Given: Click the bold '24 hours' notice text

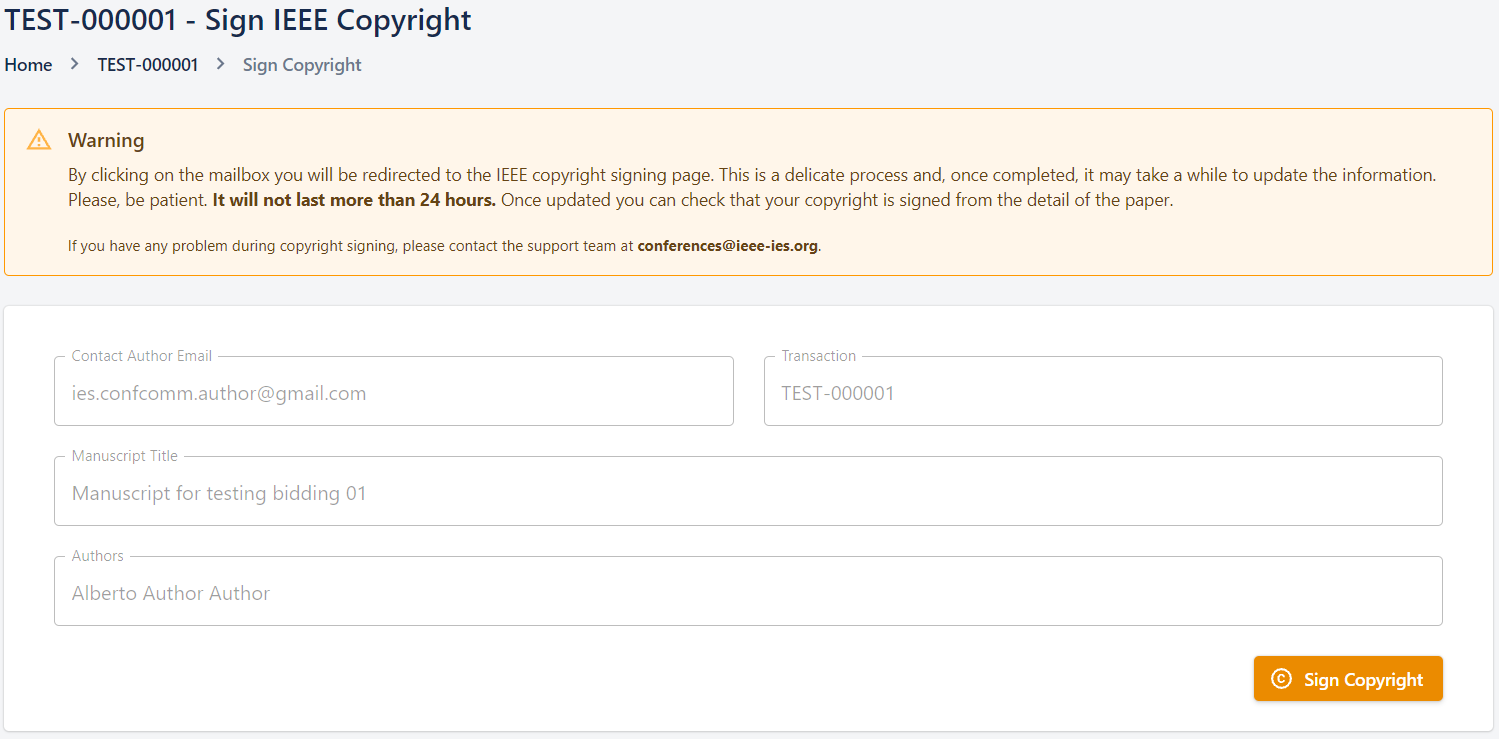Looking at the screenshot, I should pos(354,199).
